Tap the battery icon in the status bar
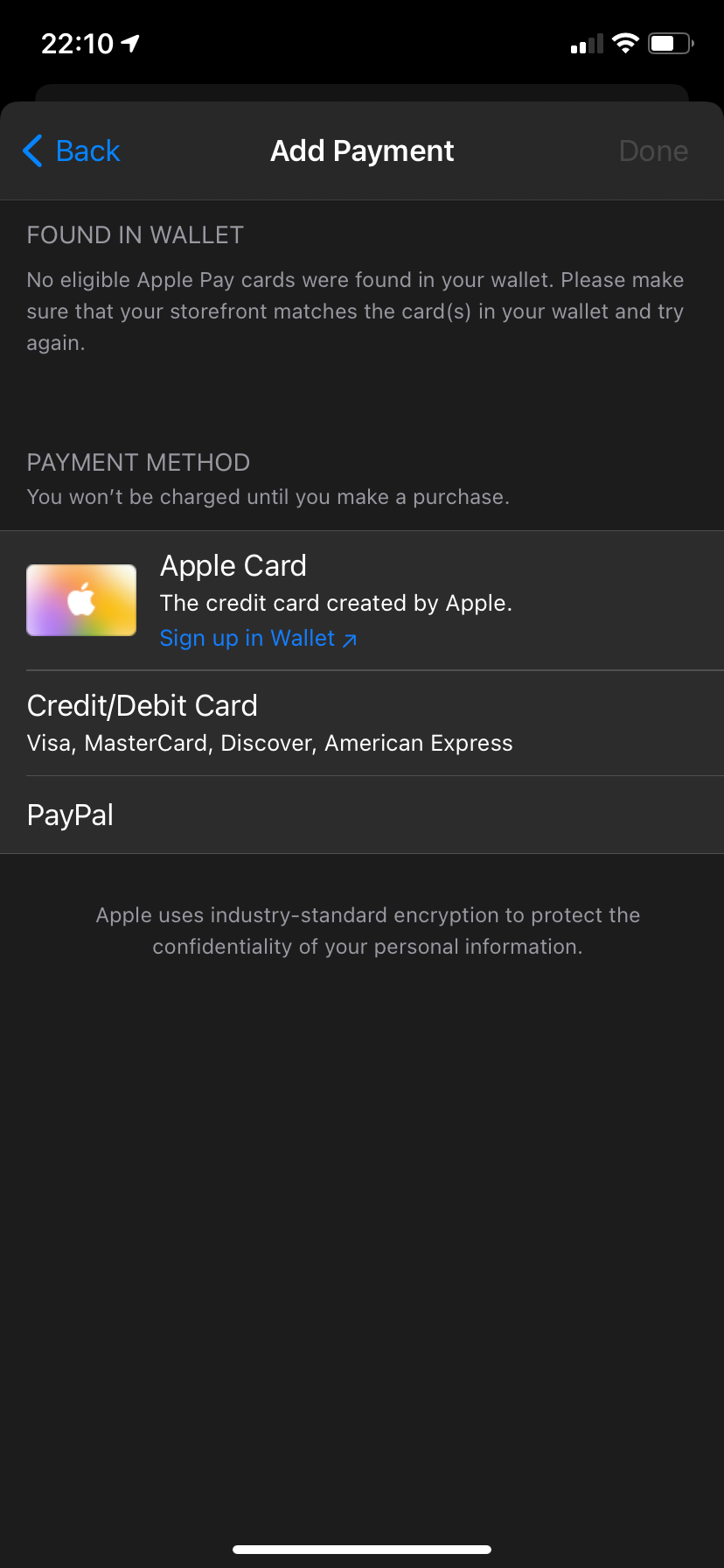 667,43
